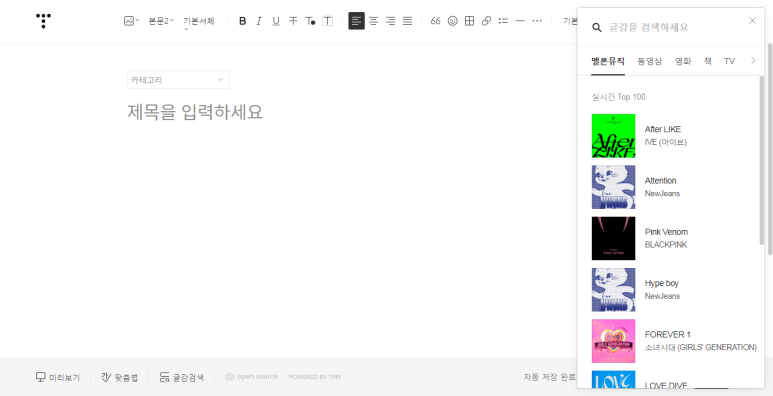The height and width of the screenshot is (396, 773).
Task: Select the After LIKE album thumbnail
Action: click(x=613, y=136)
